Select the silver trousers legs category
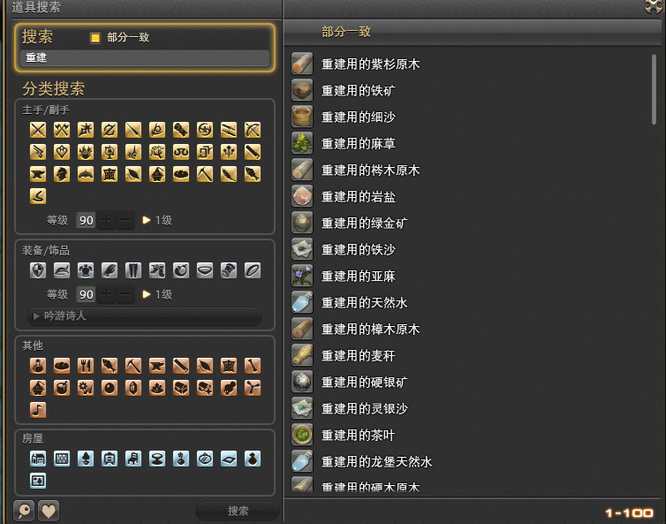This screenshot has height=524, width=666. [x=133, y=270]
